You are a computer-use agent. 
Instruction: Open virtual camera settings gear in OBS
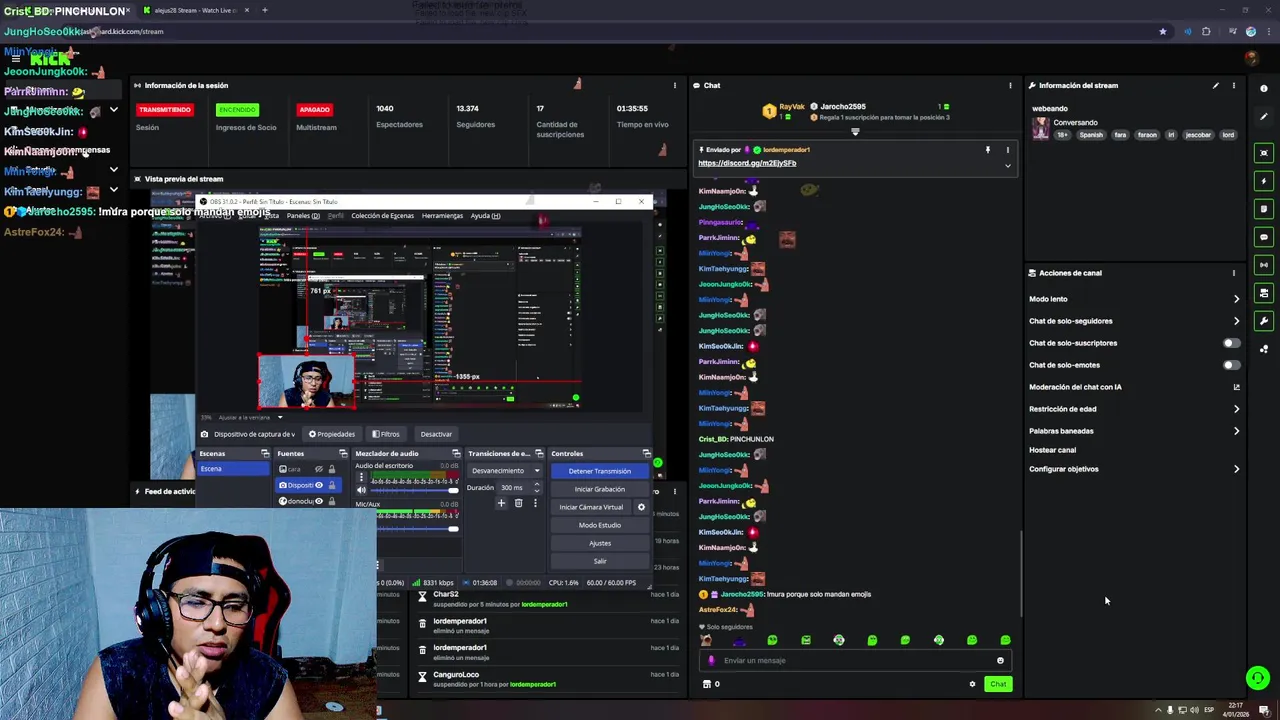(x=641, y=507)
